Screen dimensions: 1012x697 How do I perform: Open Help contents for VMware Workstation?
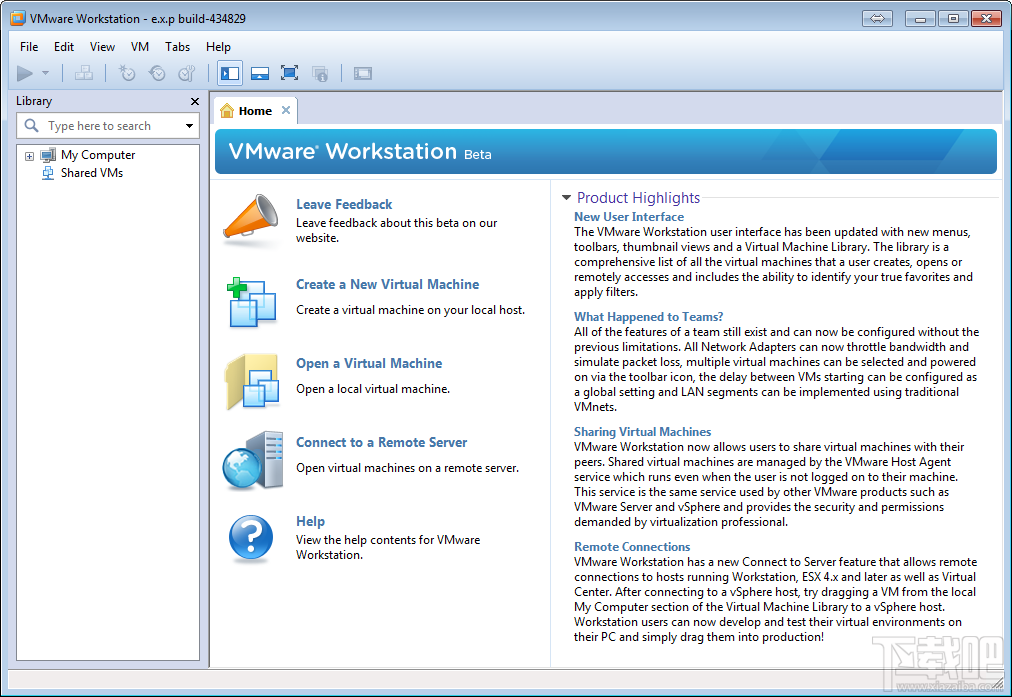pos(310,521)
